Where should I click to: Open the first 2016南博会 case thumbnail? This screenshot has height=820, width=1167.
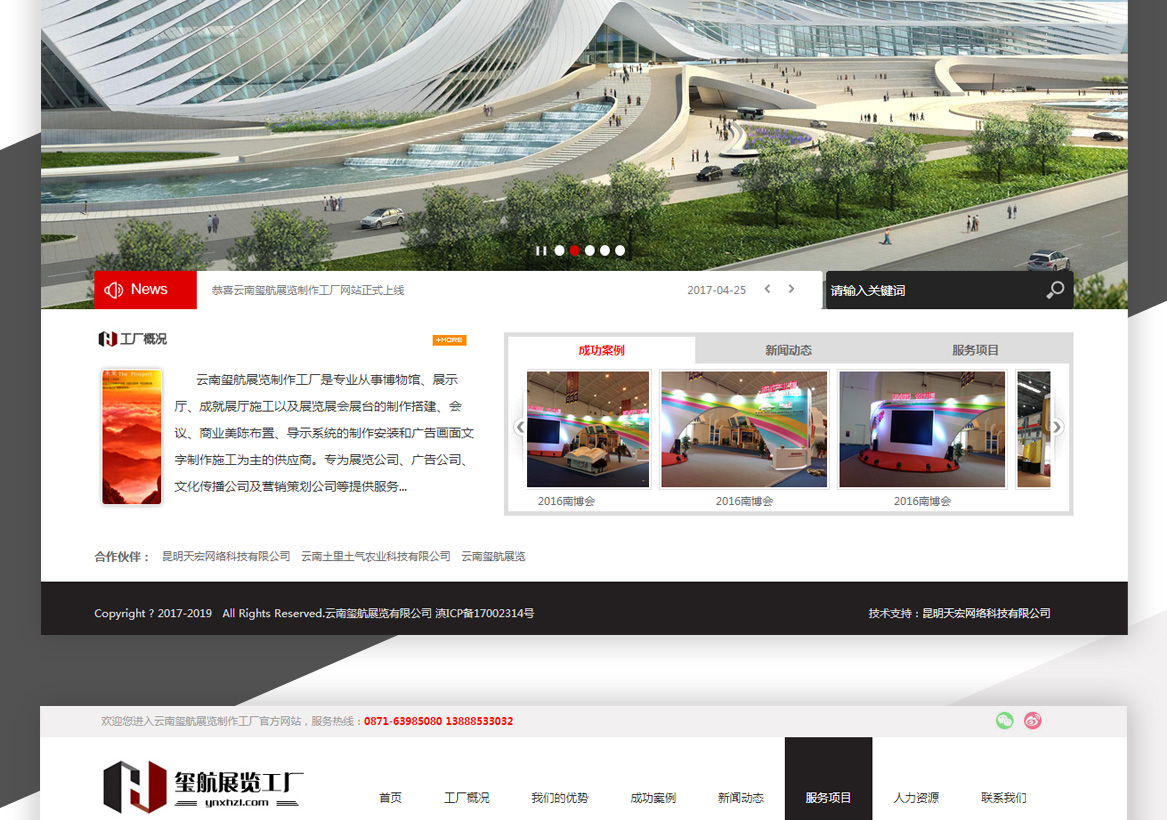[588, 429]
